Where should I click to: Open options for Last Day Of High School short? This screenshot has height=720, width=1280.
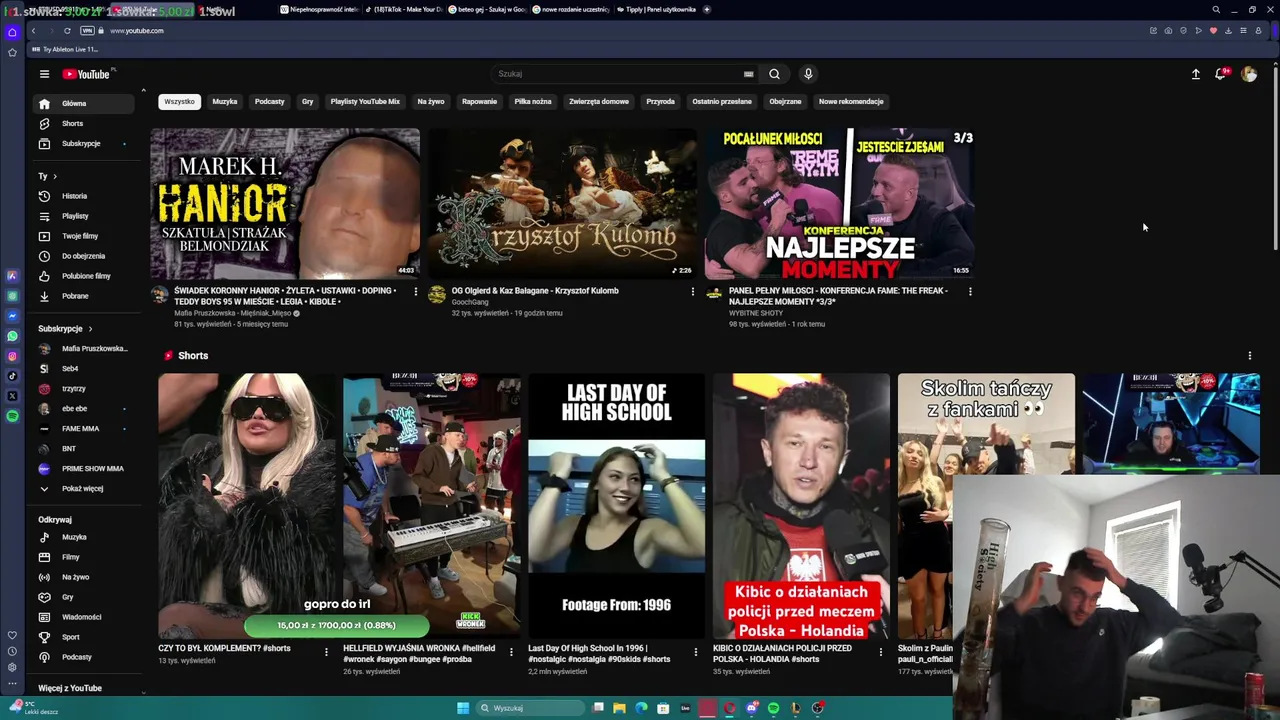(x=696, y=652)
